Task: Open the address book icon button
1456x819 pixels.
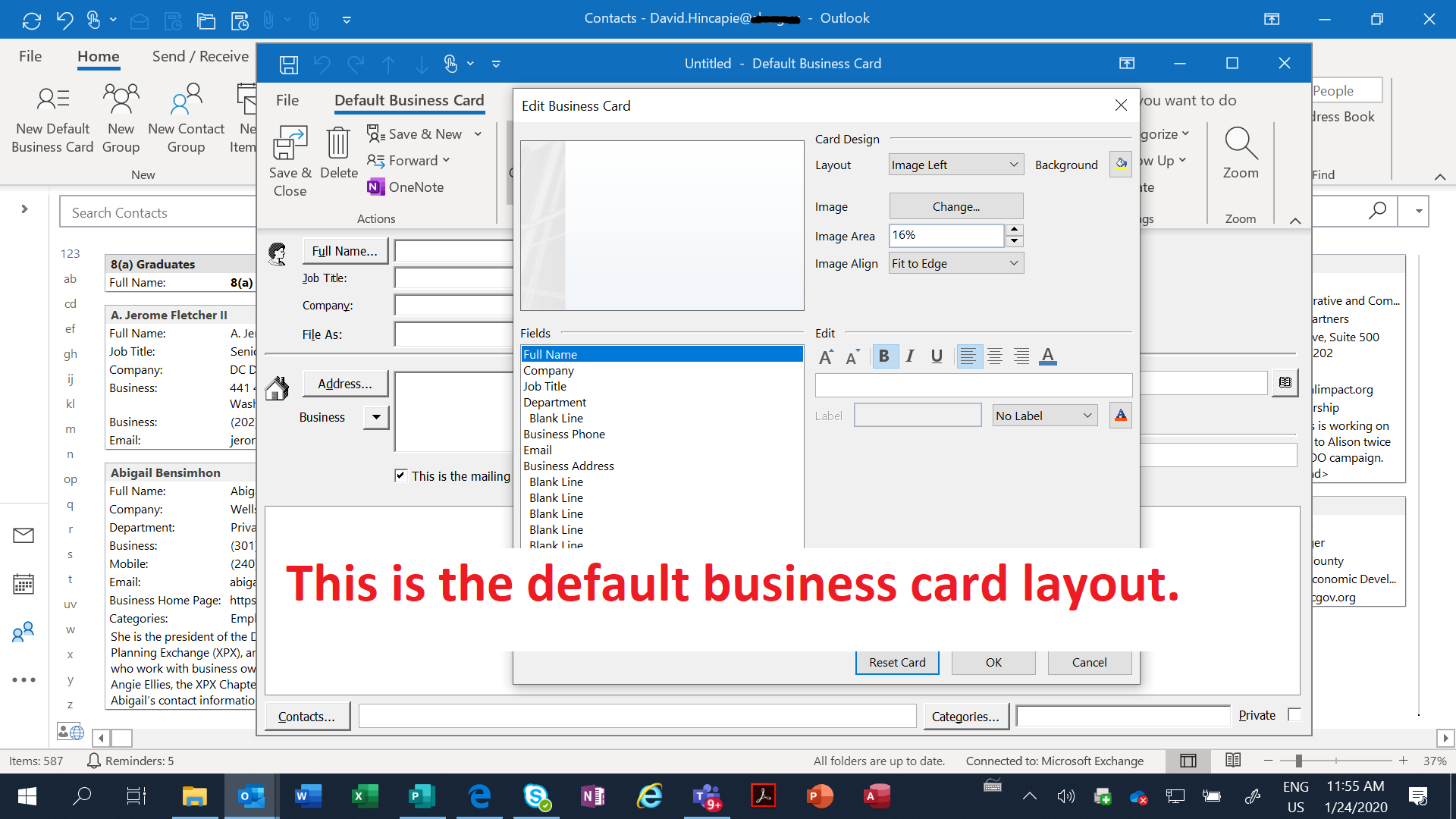Action: [x=1285, y=383]
